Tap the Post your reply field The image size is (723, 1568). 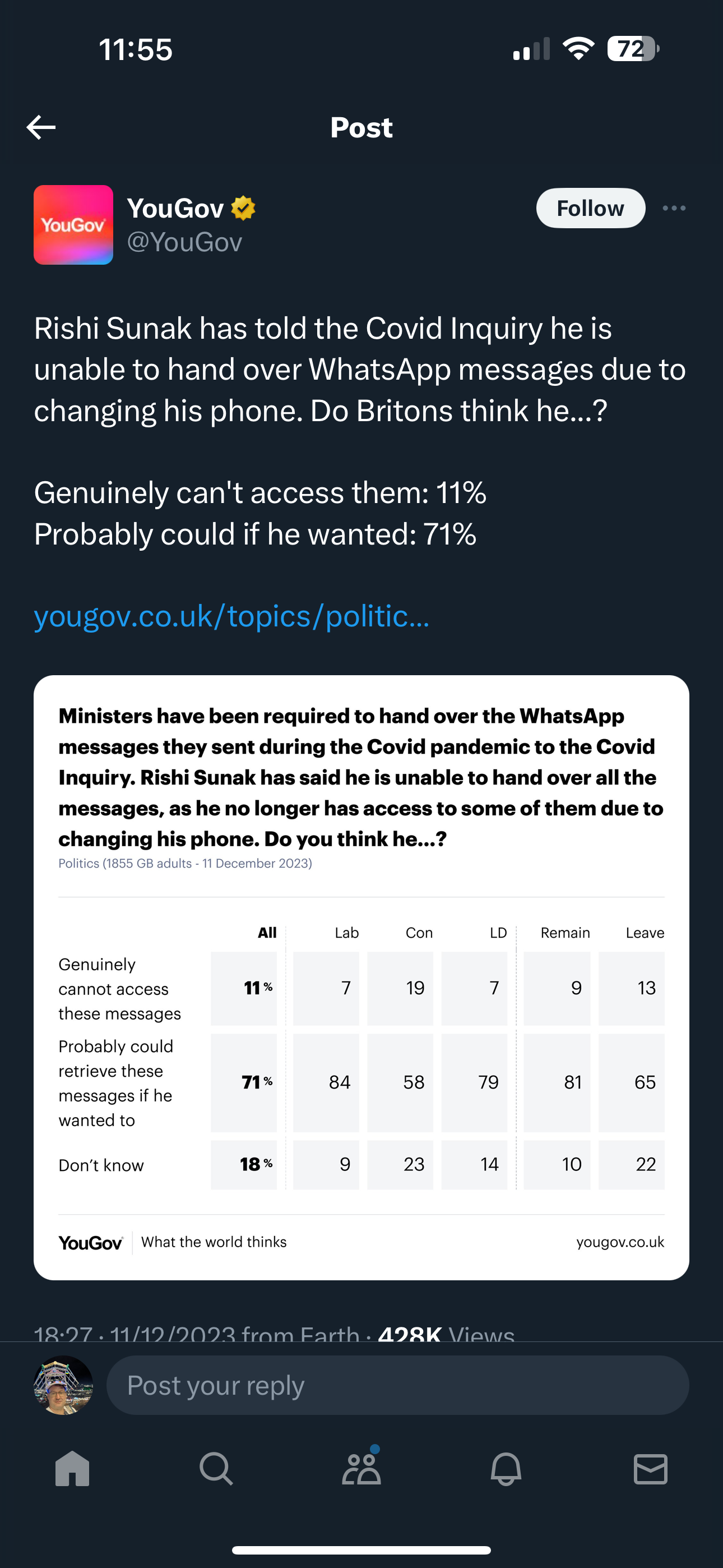tap(397, 1385)
